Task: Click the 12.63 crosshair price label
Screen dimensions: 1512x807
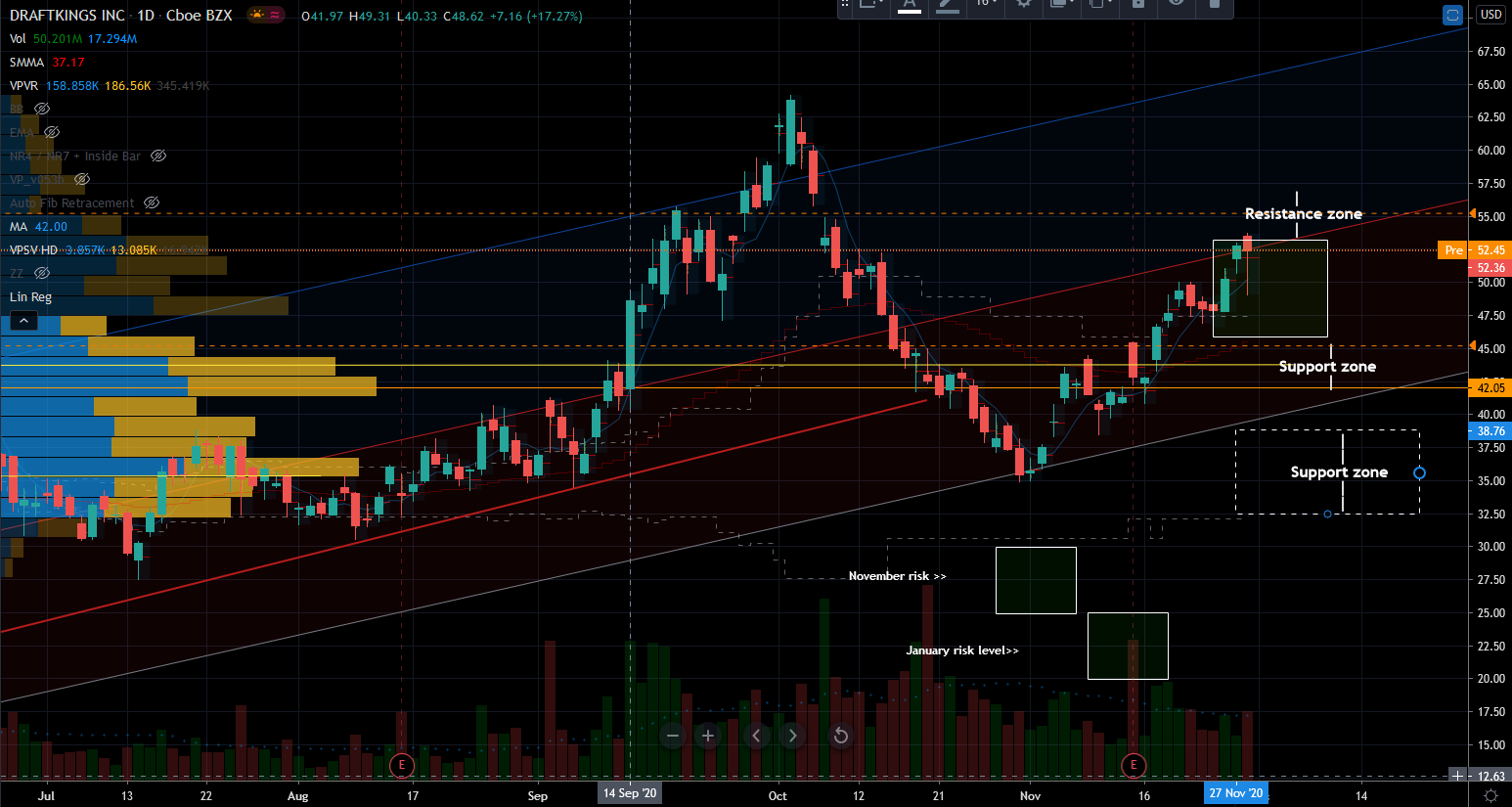Action: (x=1490, y=777)
